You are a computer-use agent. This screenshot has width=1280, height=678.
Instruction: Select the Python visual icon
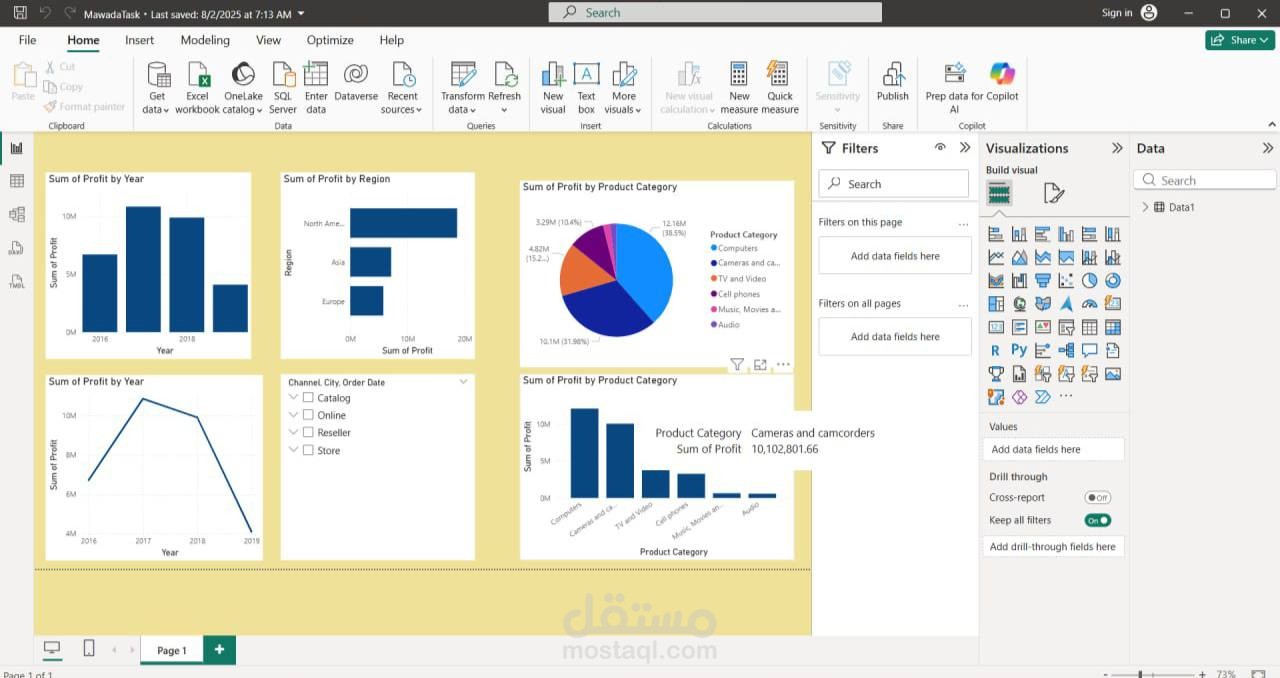tap(1017, 349)
